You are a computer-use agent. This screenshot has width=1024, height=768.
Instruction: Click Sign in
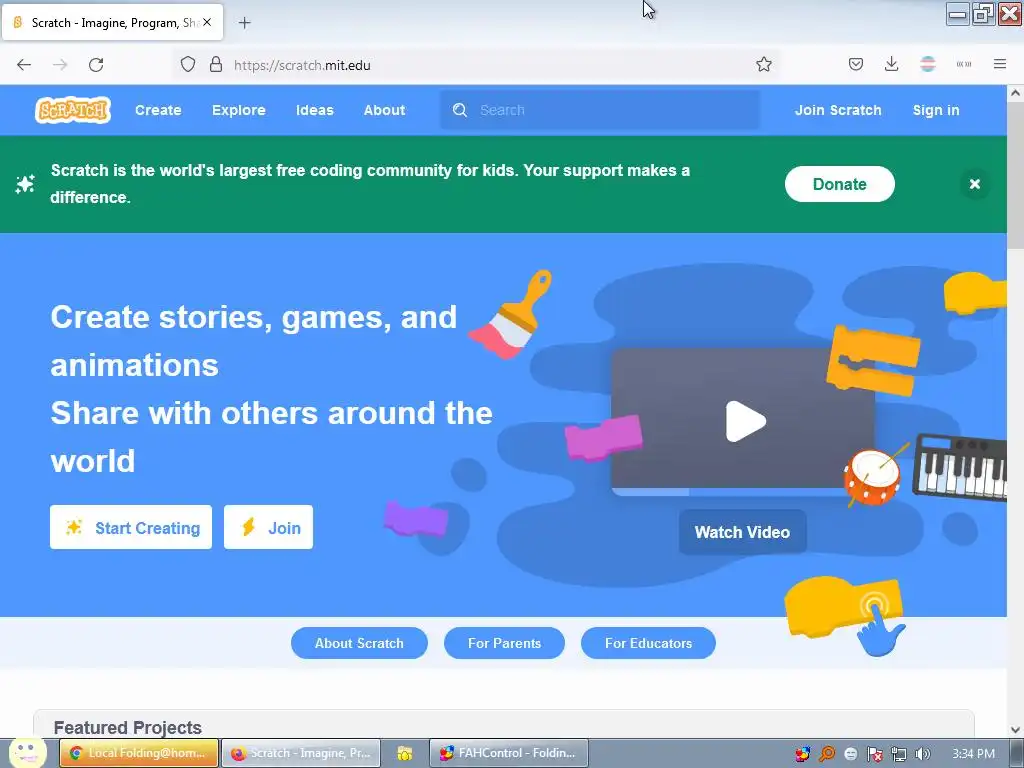[x=936, y=110]
